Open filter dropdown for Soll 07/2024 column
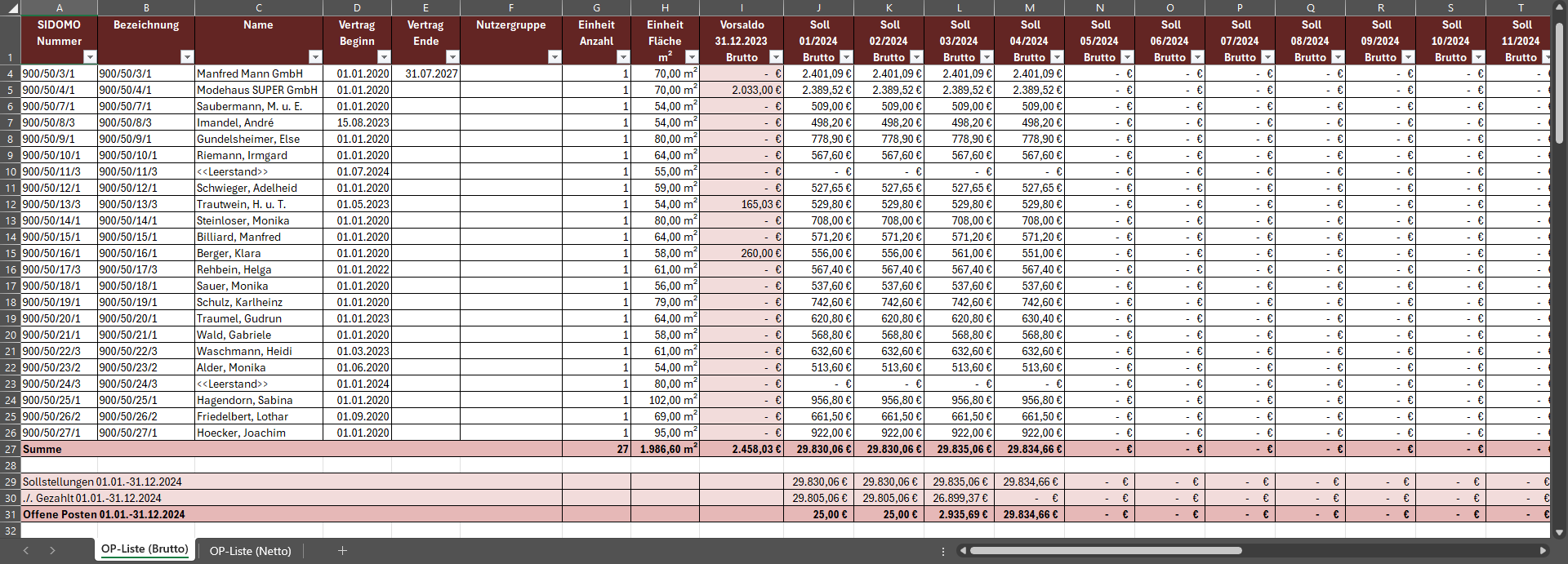1568x564 pixels. tap(1267, 57)
